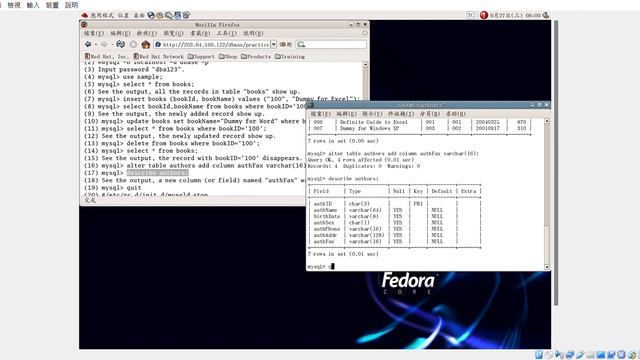
Task: Open the Firefox 書籤(B) Bookmarks menu
Action: [200, 33]
